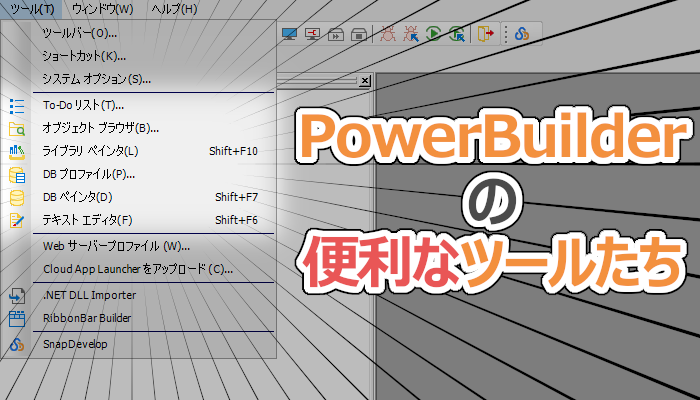Click the object browser folder icon
Screen dimensions: 700x400
click(x=17, y=129)
